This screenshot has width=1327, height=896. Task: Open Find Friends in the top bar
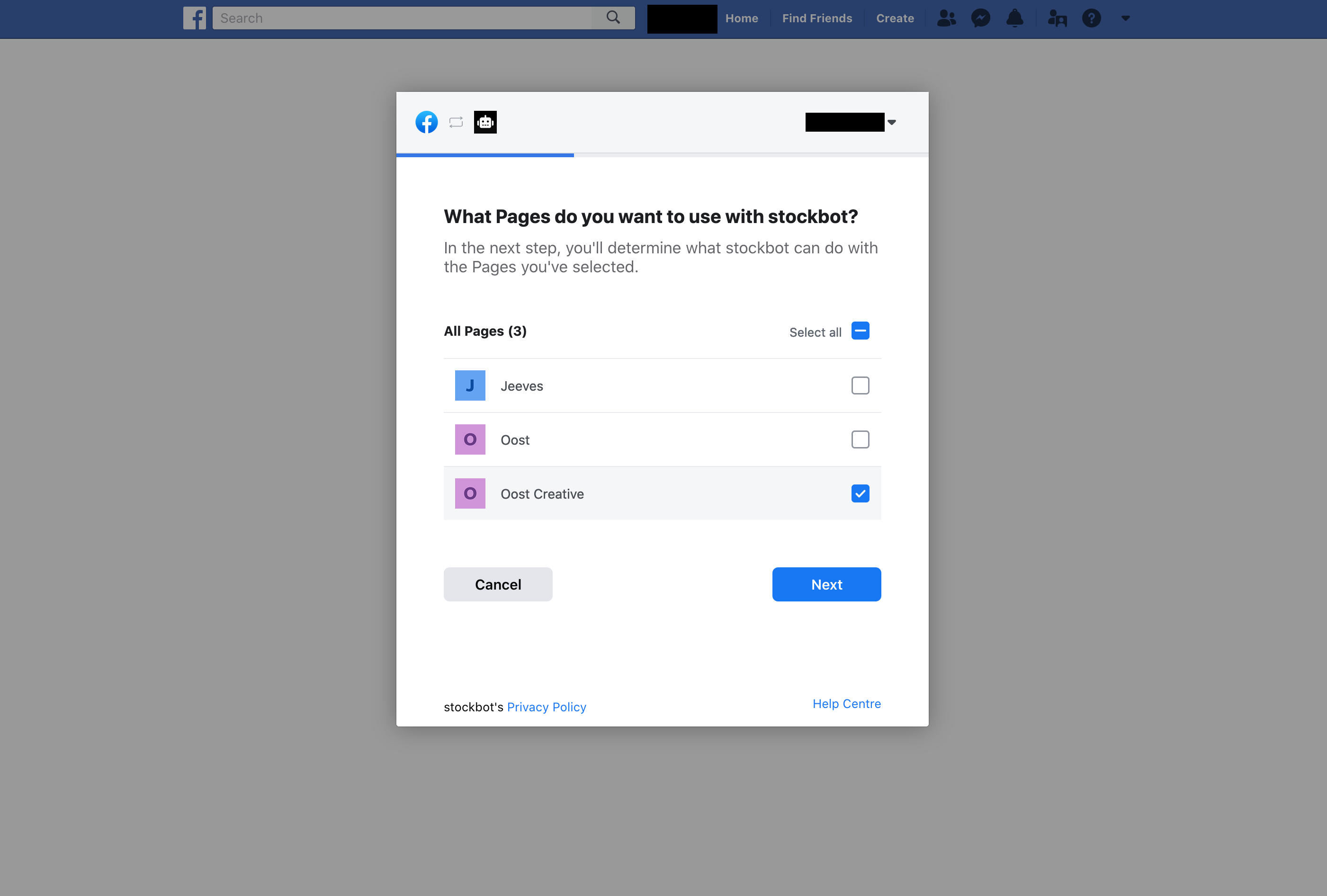(817, 18)
